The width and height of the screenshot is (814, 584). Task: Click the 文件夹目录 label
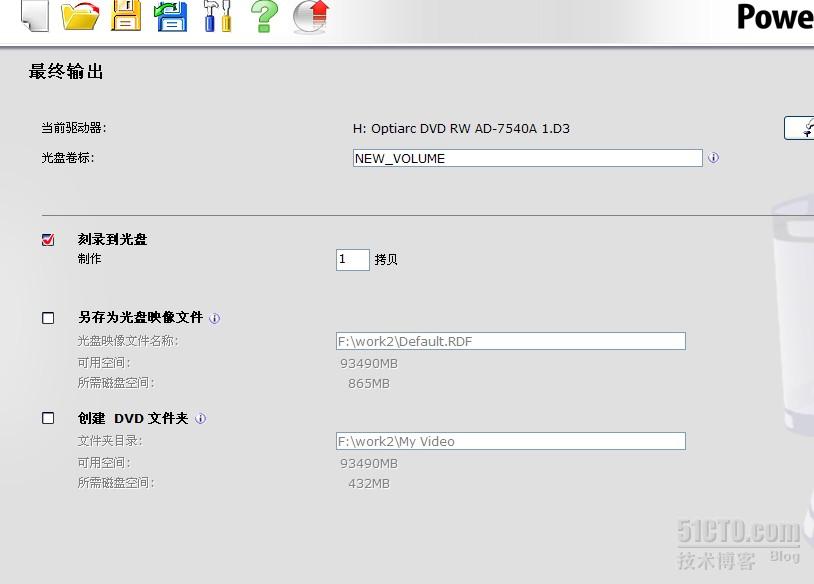pos(110,441)
